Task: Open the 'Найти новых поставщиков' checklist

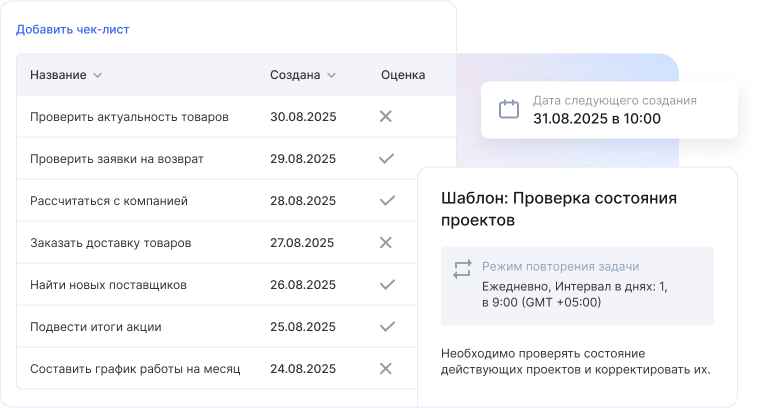Action: pos(108,285)
